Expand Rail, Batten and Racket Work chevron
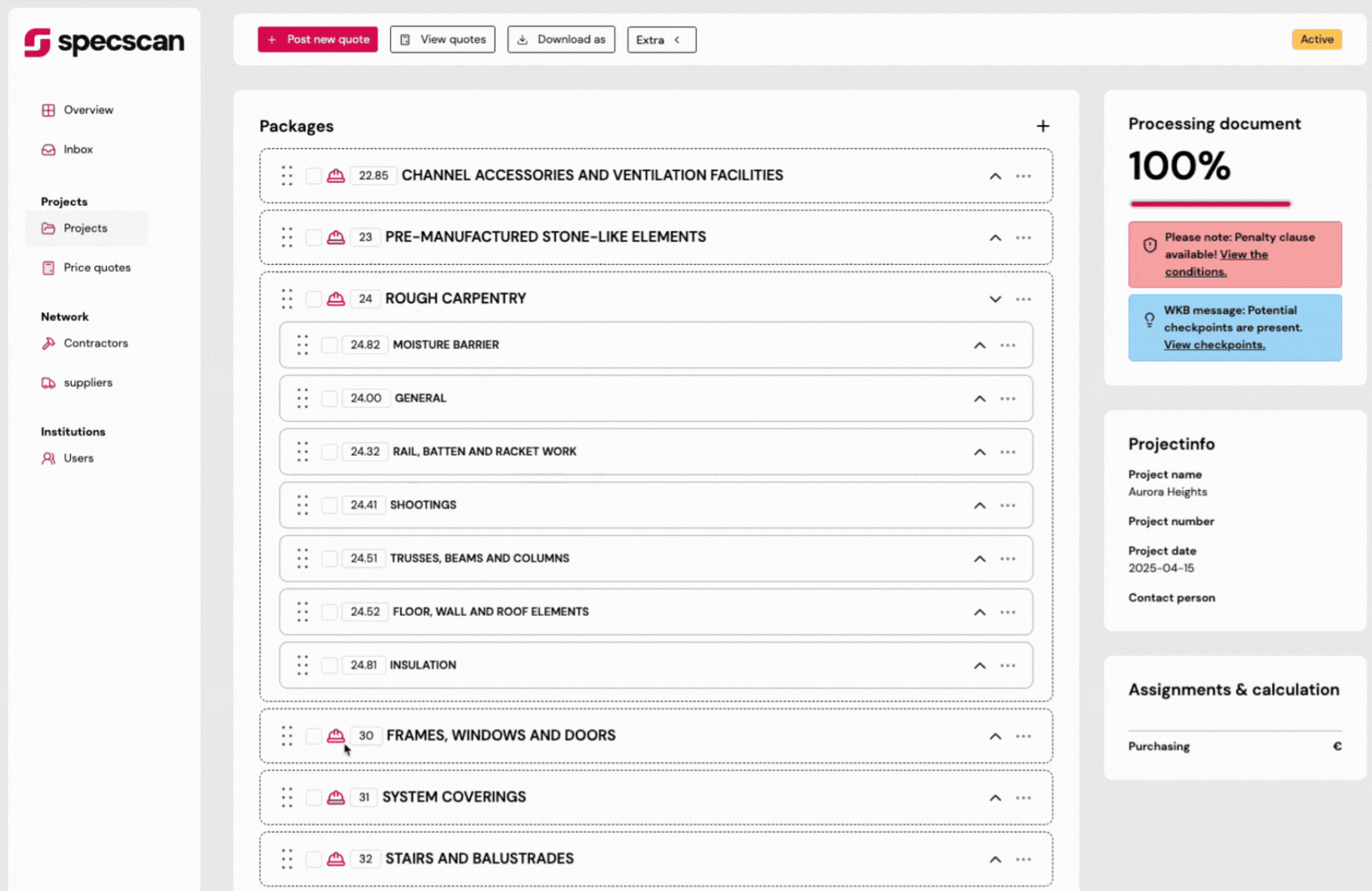 click(x=980, y=452)
